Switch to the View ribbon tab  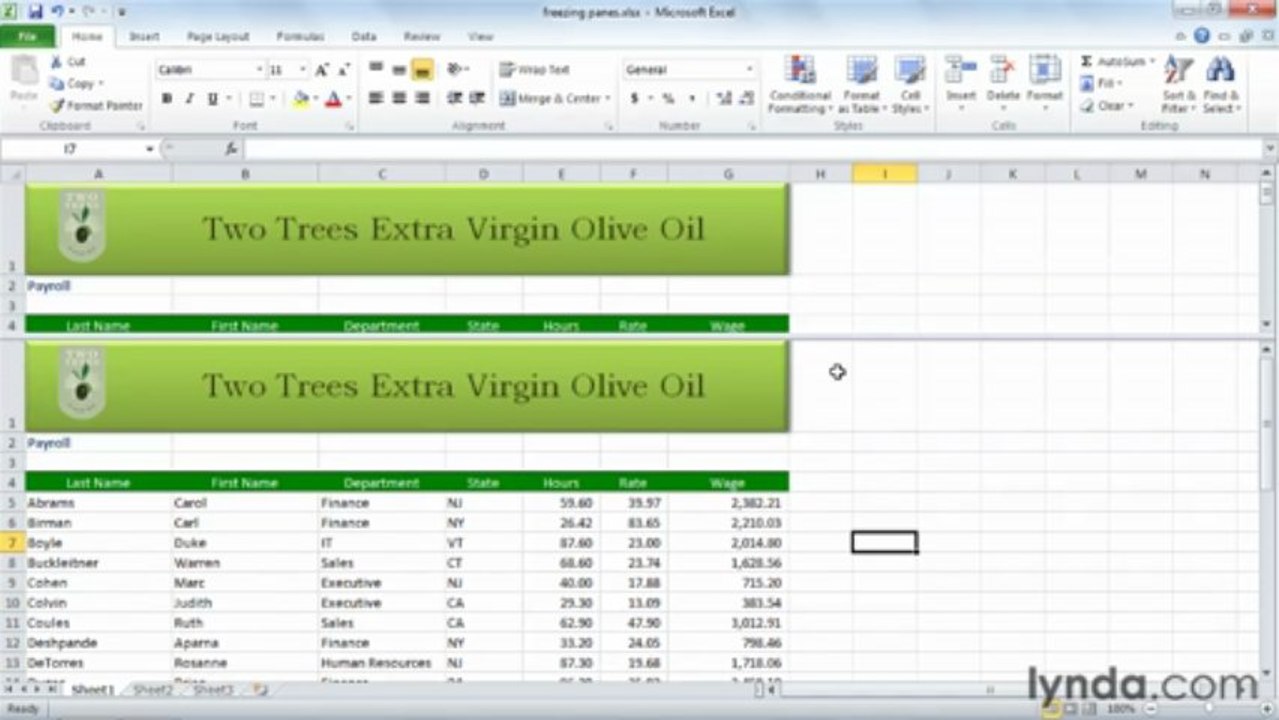pyautogui.click(x=481, y=36)
